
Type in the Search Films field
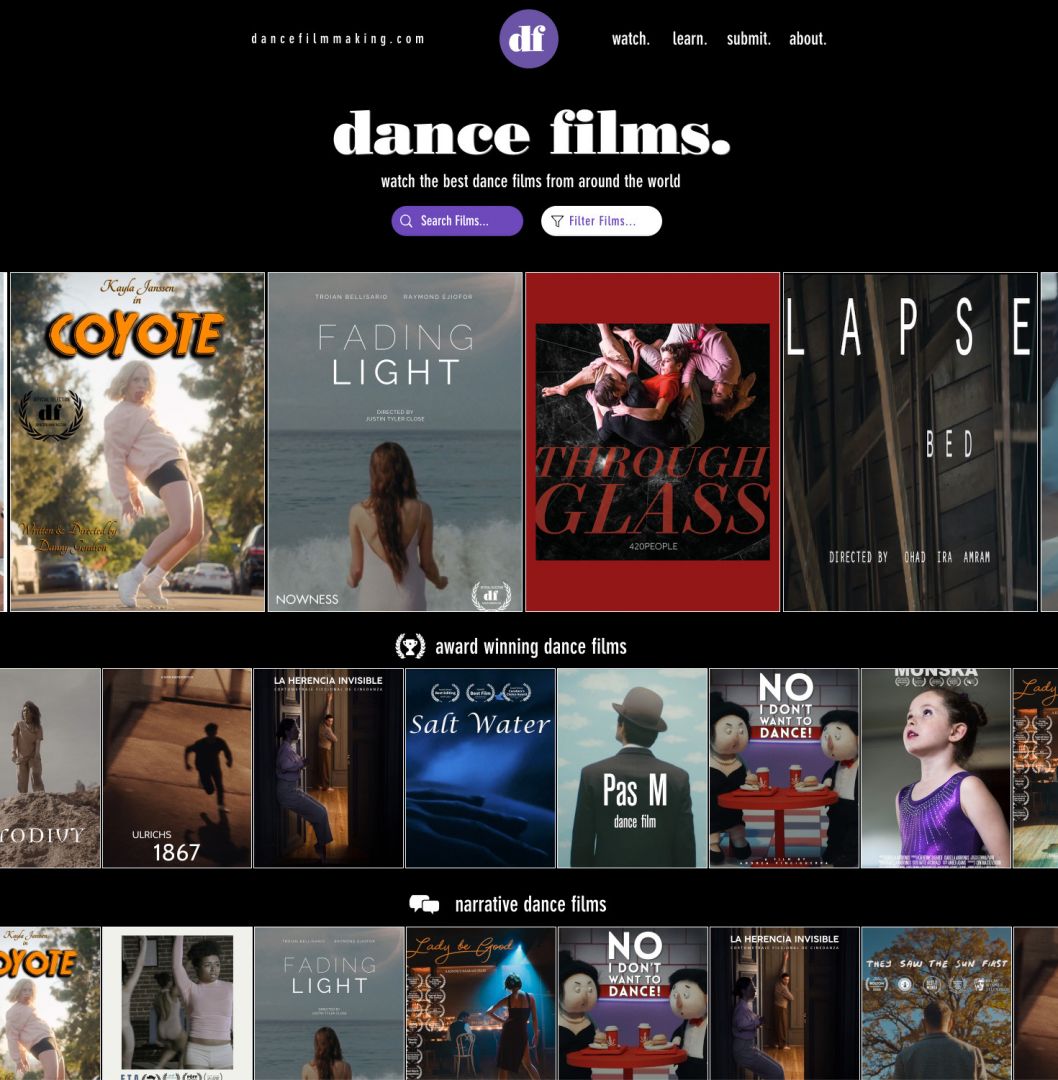(x=466, y=221)
